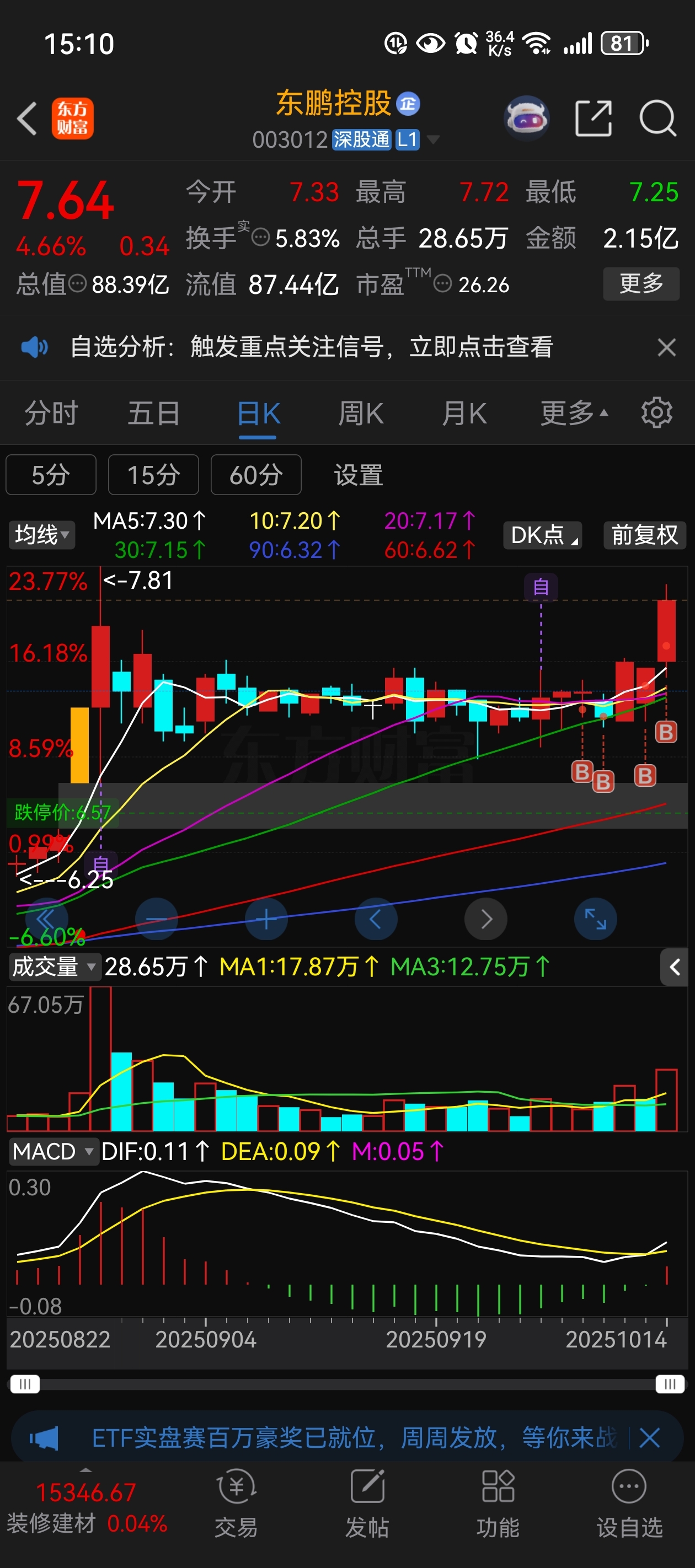Viewport: 695px width, 1568px height.
Task: Tap the 市盈 TTM info icon
Action: [x=443, y=283]
